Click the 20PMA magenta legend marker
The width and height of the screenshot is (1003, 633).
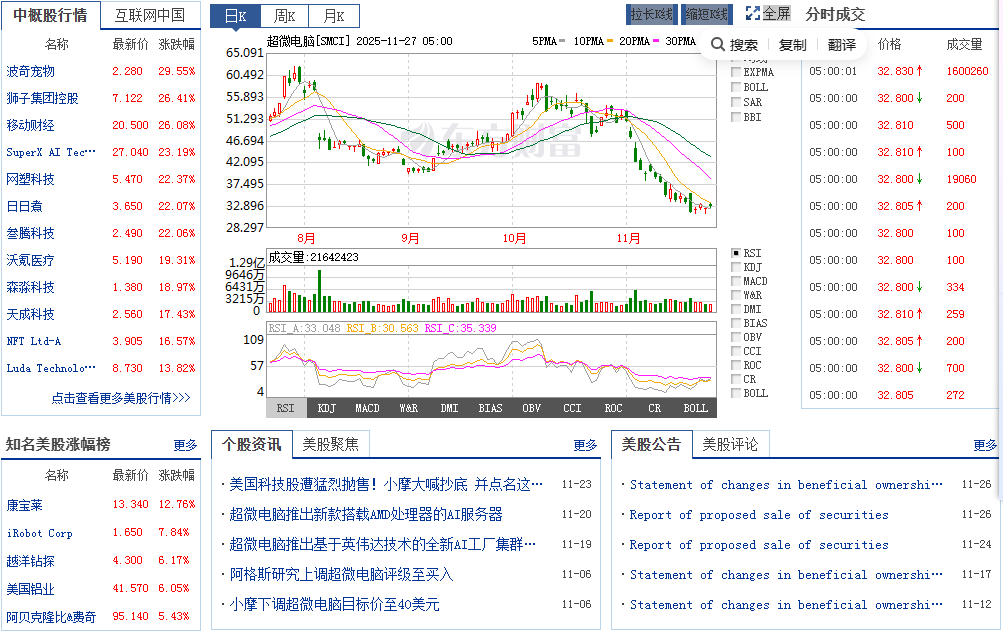(x=655, y=41)
